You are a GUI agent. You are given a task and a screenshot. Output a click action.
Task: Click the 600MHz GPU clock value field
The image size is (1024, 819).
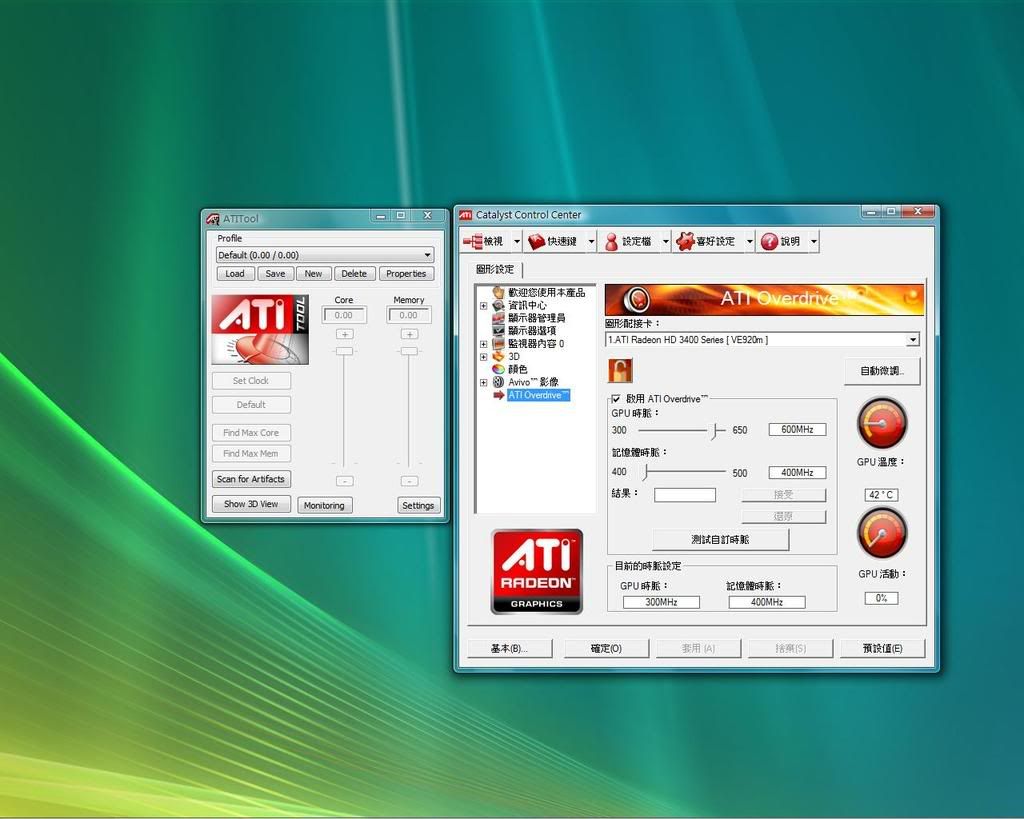click(797, 430)
